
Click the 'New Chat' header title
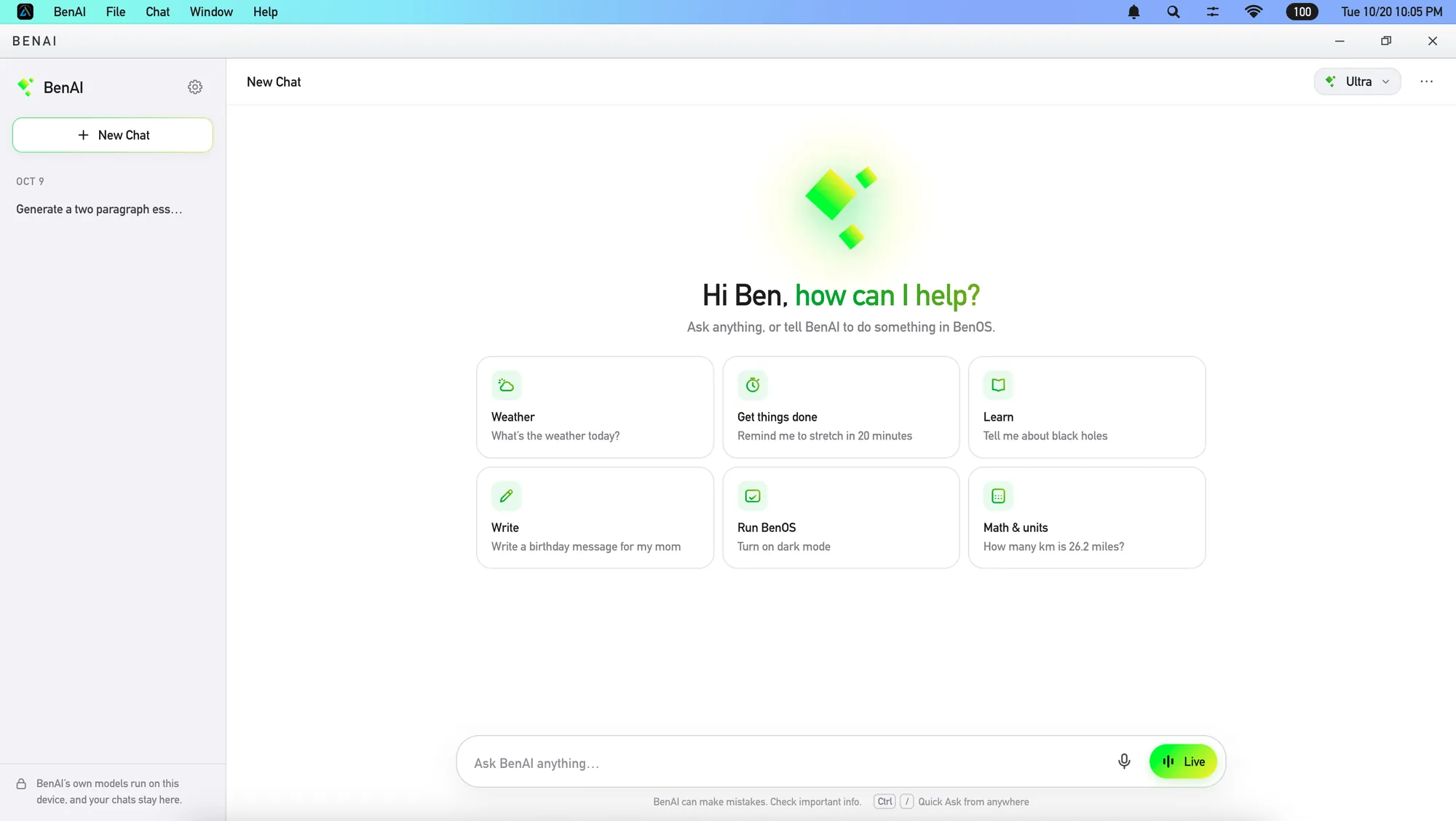274,82
